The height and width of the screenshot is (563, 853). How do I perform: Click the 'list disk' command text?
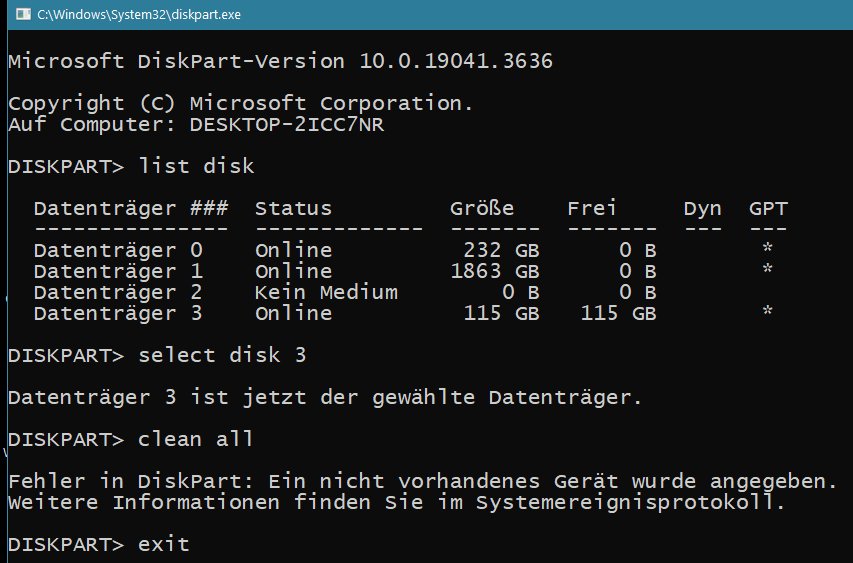tap(196, 166)
